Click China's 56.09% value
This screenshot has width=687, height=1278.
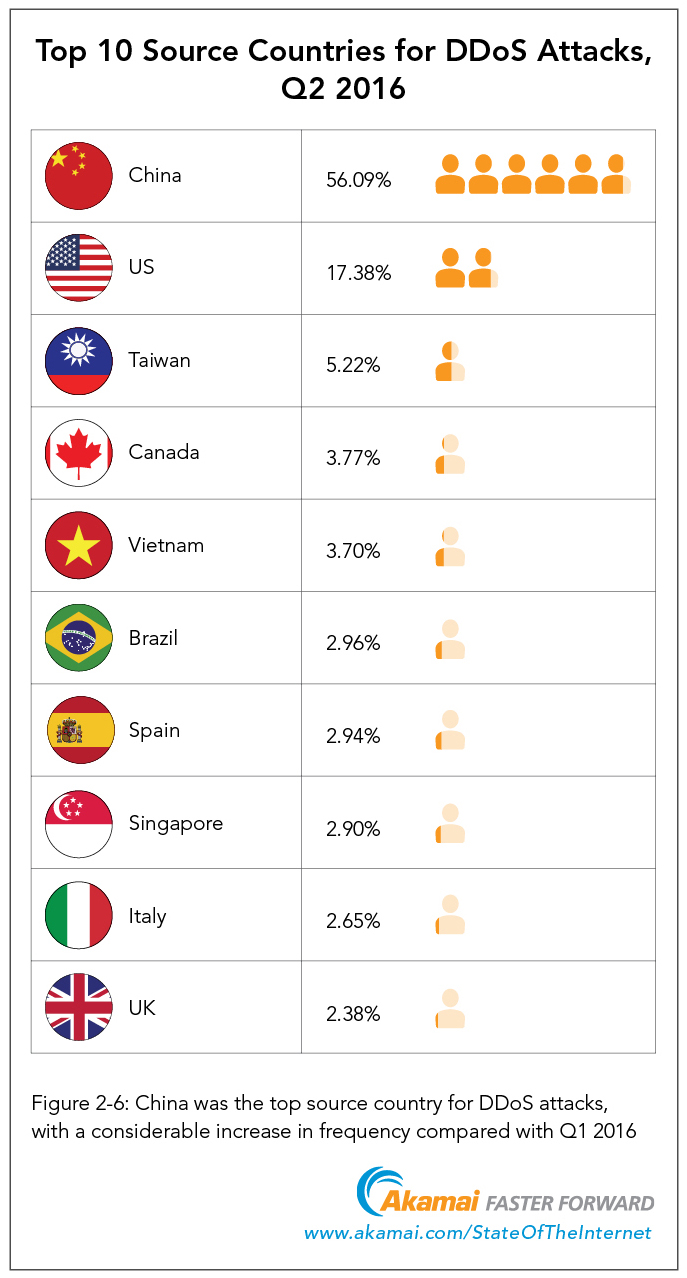tap(358, 180)
